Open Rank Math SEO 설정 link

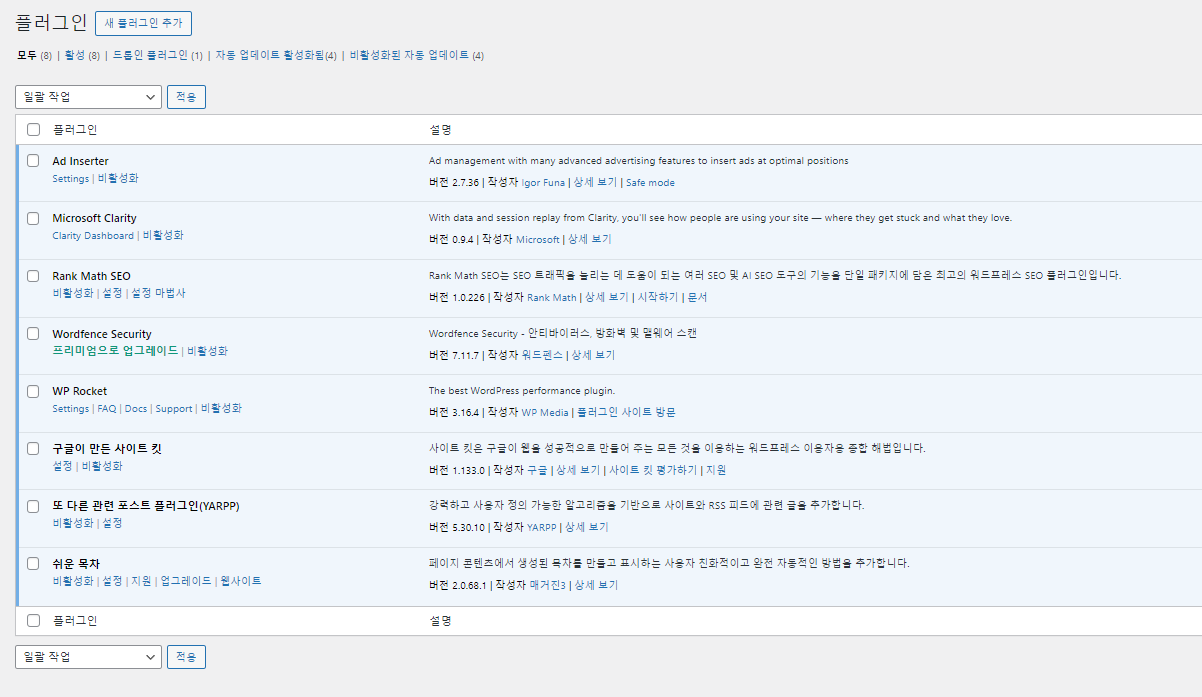112,293
